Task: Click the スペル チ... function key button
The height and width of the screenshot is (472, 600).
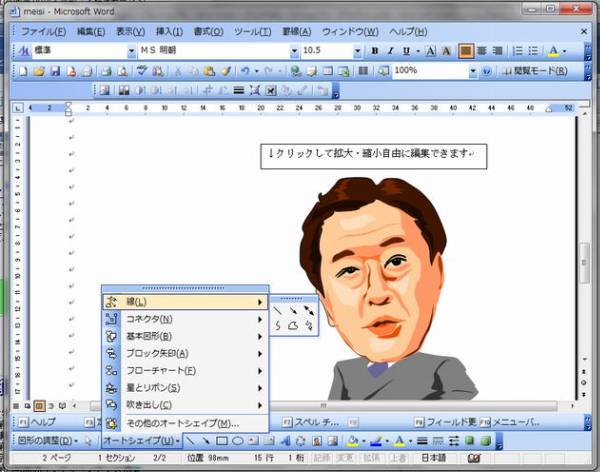Action: click(311, 422)
